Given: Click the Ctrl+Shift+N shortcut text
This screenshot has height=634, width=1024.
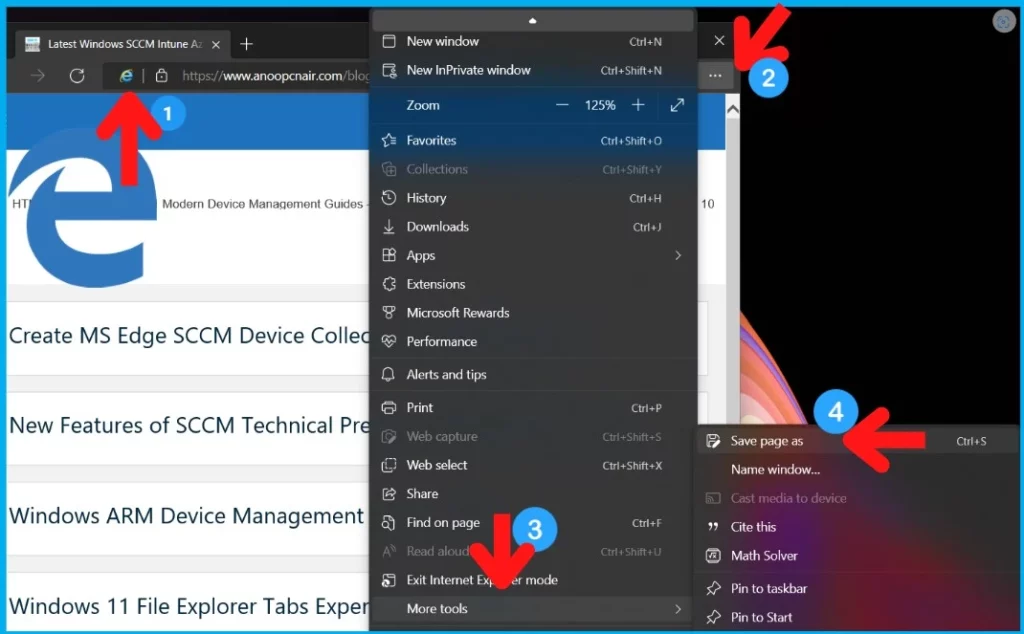Looking at the screenshot, I should tap(631, 71).
